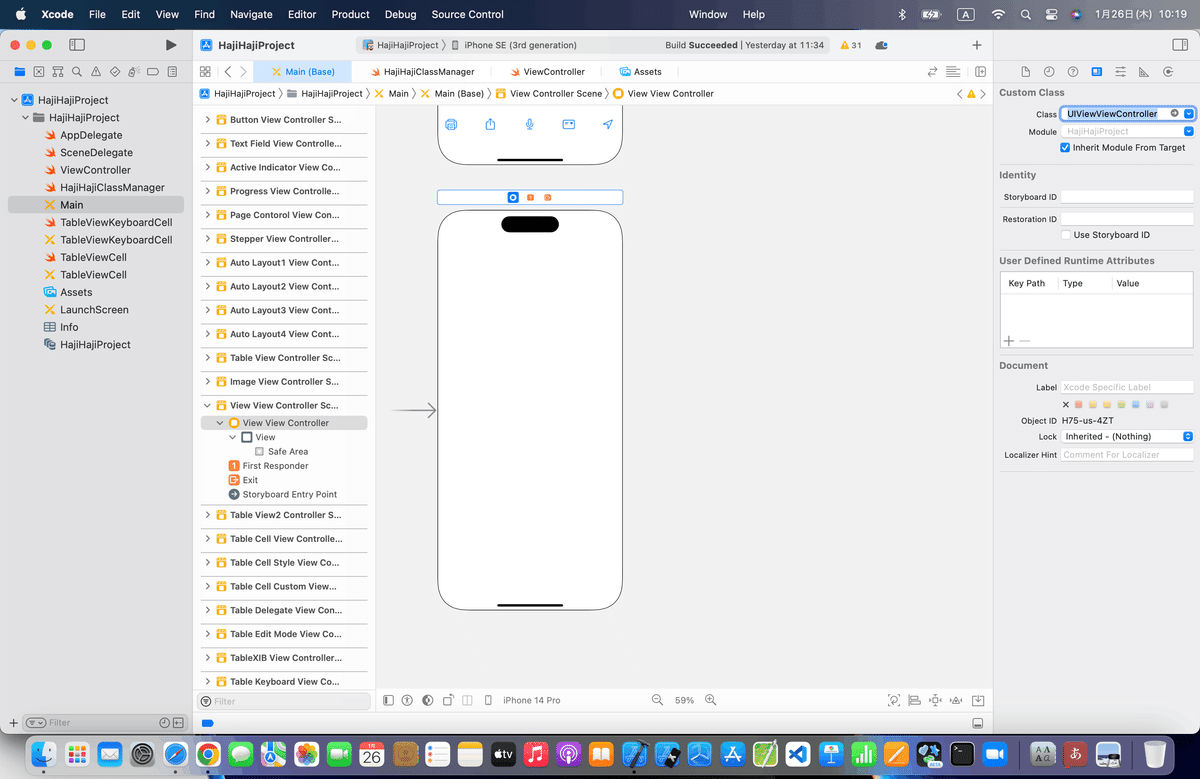Open Add New Constraints menu
This screenshot has width=1200, height=779.
935,700
